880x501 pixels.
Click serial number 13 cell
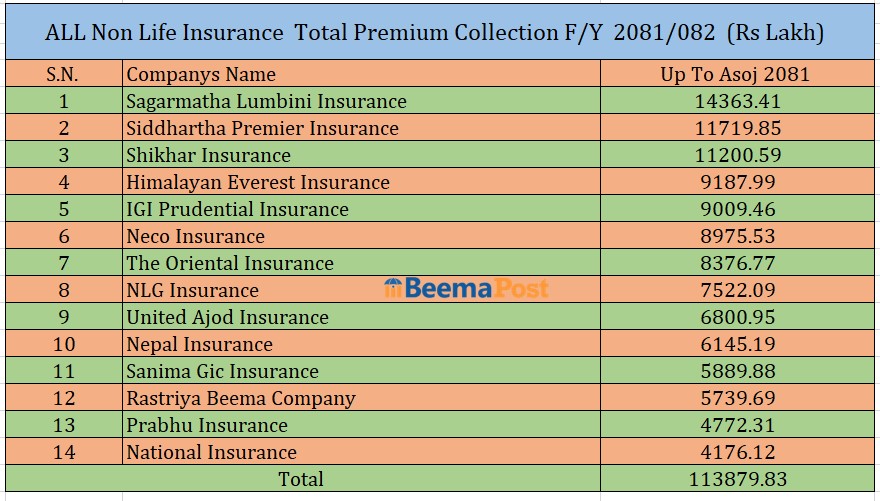point(63,425)
